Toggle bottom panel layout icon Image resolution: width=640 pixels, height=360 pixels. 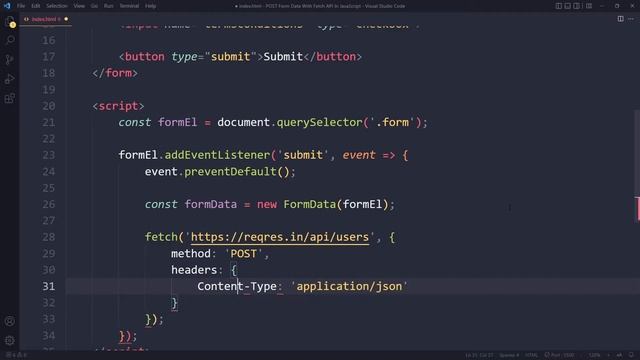[567, 6]
